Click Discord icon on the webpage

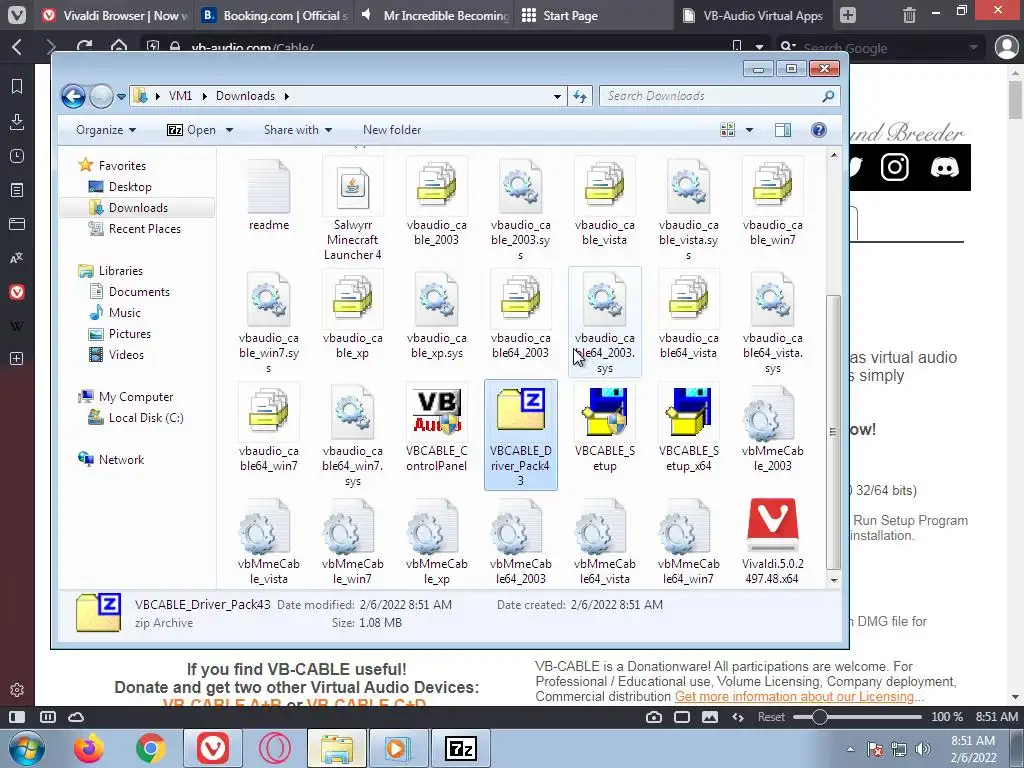click(x=944, y=167)
